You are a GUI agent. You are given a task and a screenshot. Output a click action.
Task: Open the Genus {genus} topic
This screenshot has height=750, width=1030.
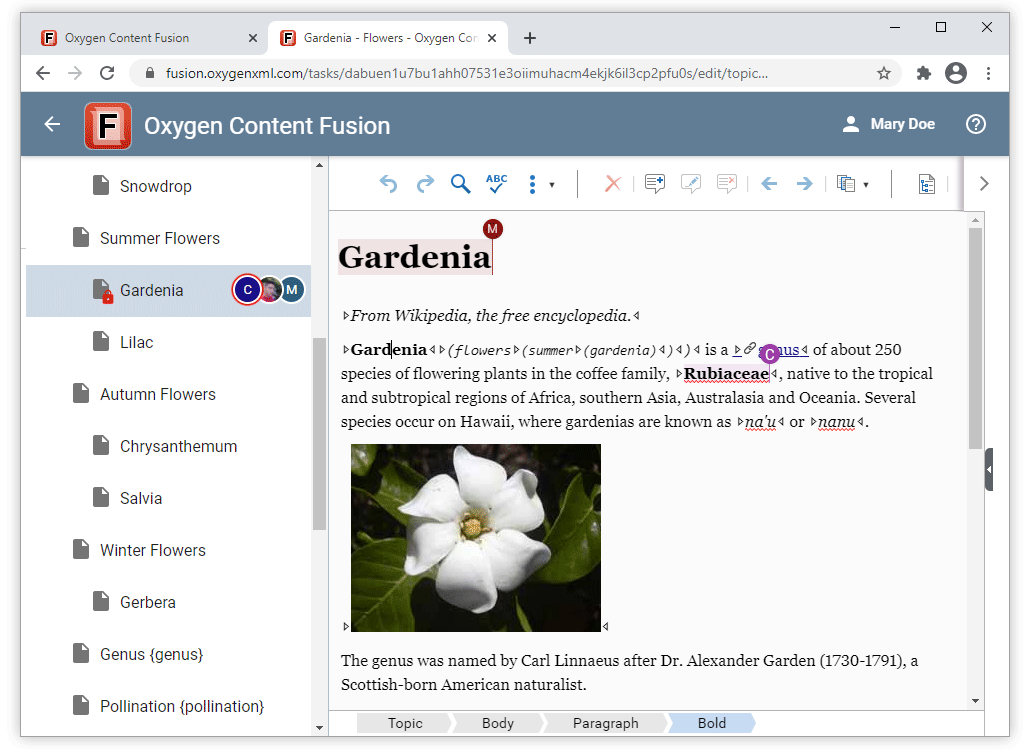(151, 654)
